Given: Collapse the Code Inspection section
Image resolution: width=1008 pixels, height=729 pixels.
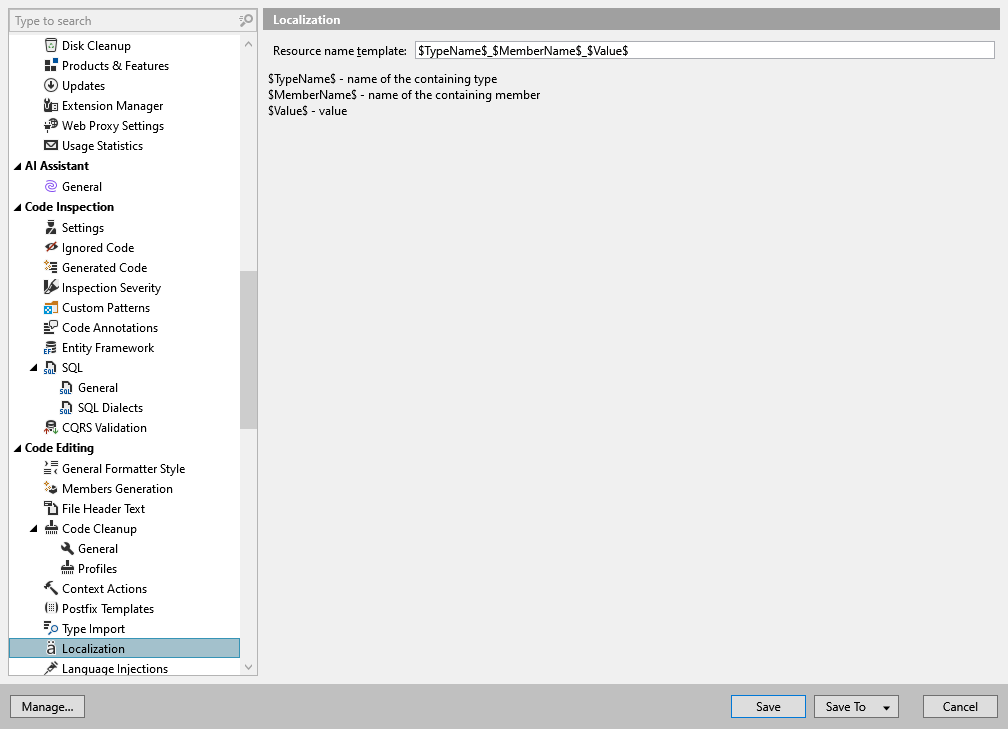Looking at the screenshot, I should coord(17,208).
